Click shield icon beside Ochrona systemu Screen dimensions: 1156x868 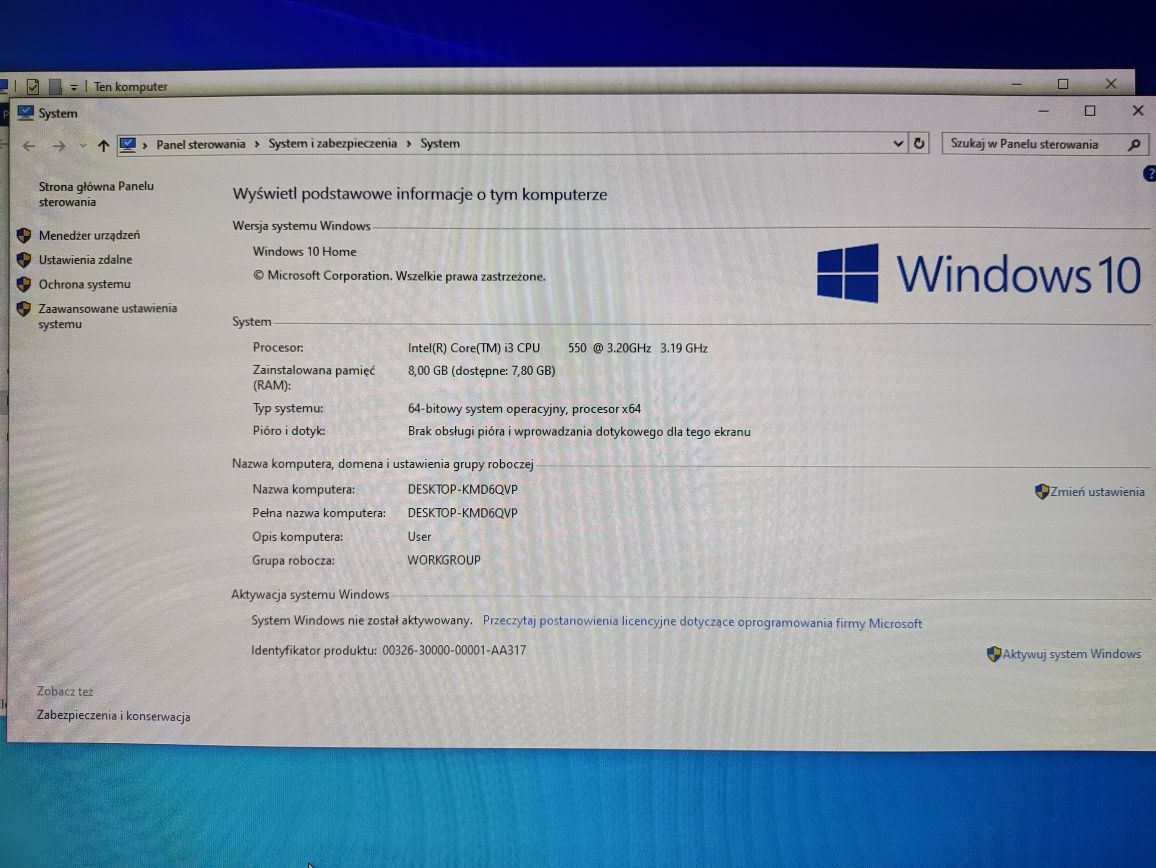(24, 284)
